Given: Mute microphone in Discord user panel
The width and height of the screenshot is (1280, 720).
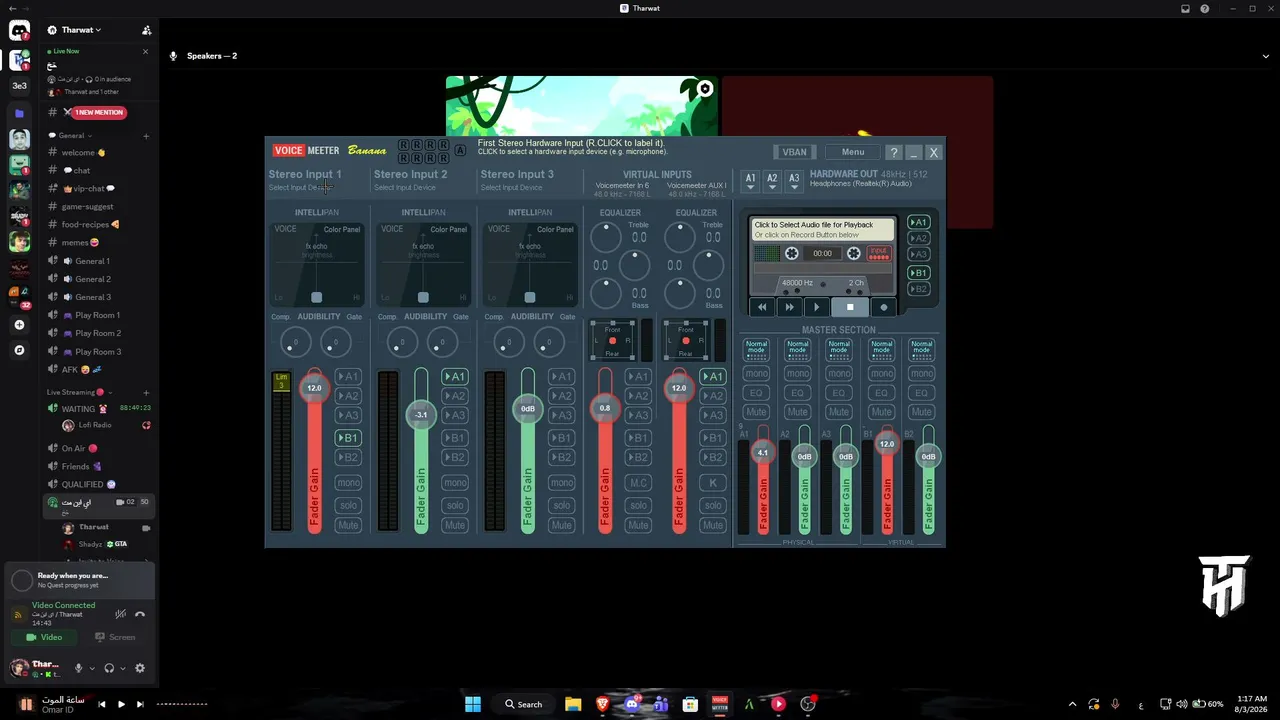Looking at the screenshot, I should (x=78, y=668).
